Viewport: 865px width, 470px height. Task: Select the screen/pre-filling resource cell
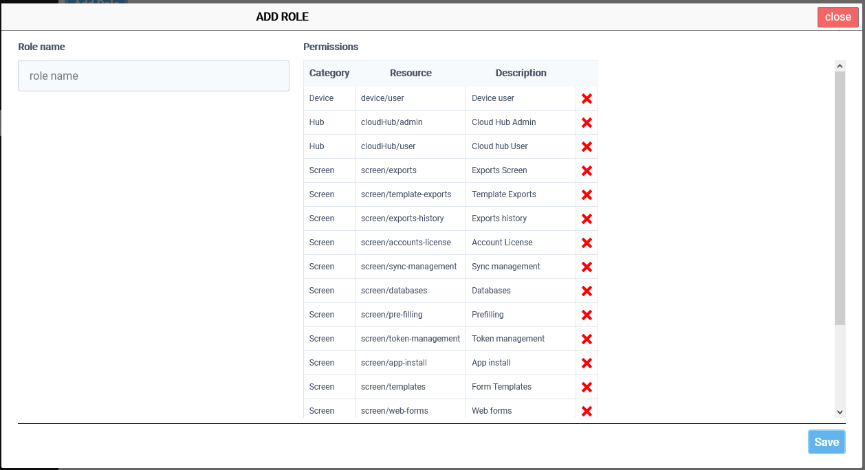pyautogui.click(x=410, y=314)
